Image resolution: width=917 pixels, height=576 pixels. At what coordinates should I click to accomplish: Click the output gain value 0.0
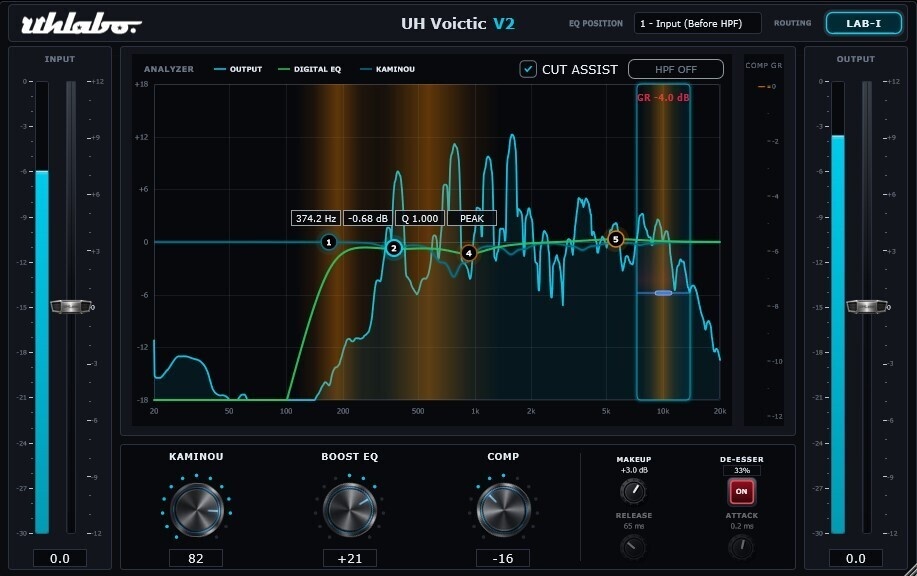pyautogui.click(x=856, y=558)
